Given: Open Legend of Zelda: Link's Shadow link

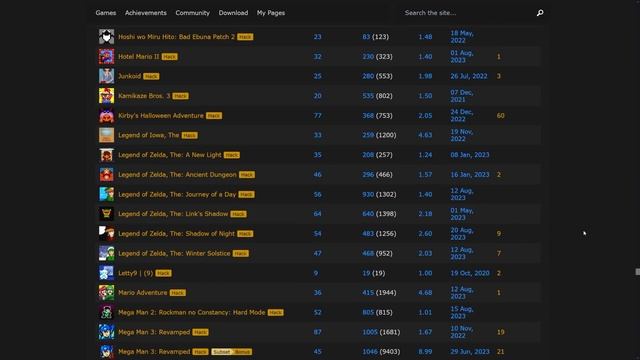Looking at the screenshot, I should 173,214.
